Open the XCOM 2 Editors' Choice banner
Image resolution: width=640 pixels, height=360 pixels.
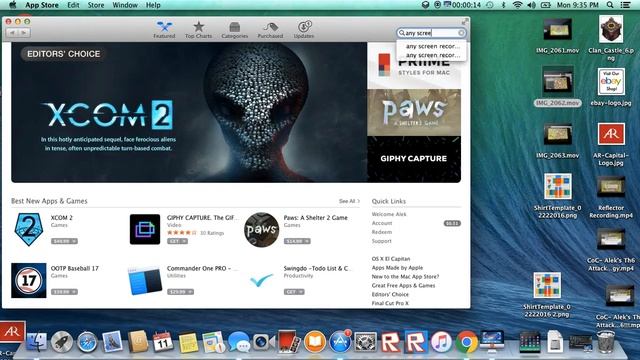(x=189, y=112)
